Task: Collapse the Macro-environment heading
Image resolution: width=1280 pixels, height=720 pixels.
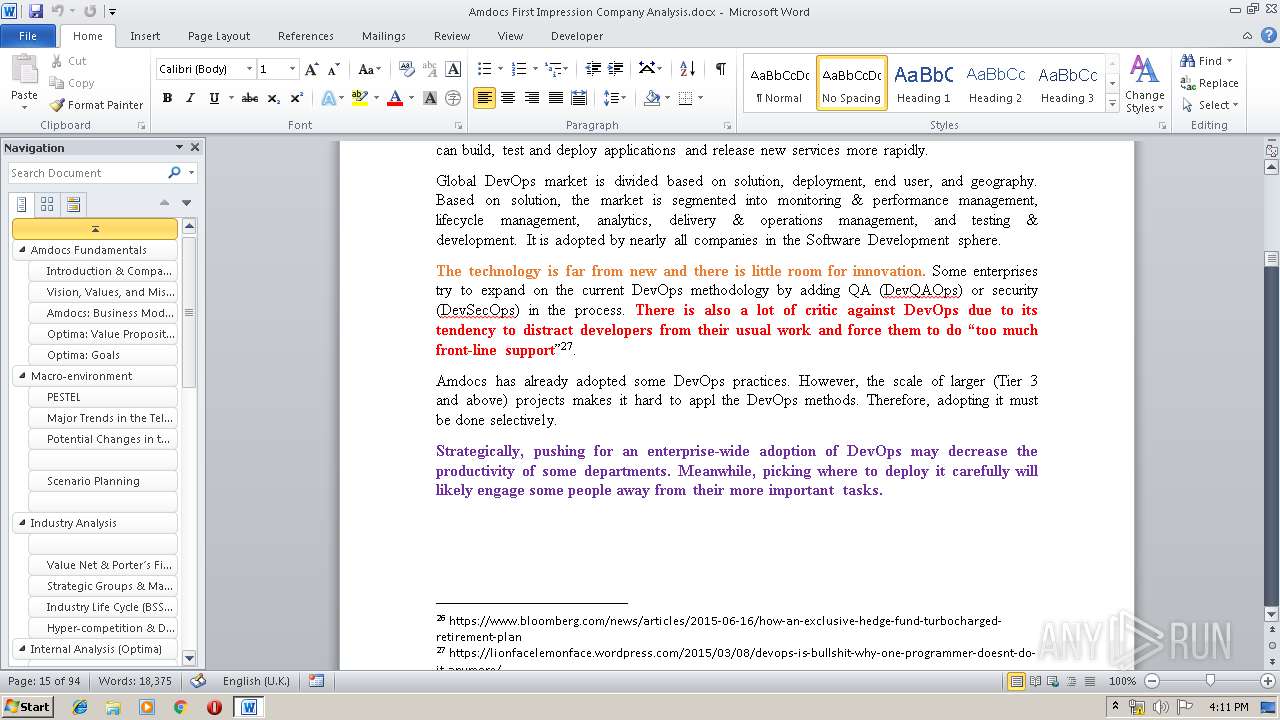Action: coord(21,376)
